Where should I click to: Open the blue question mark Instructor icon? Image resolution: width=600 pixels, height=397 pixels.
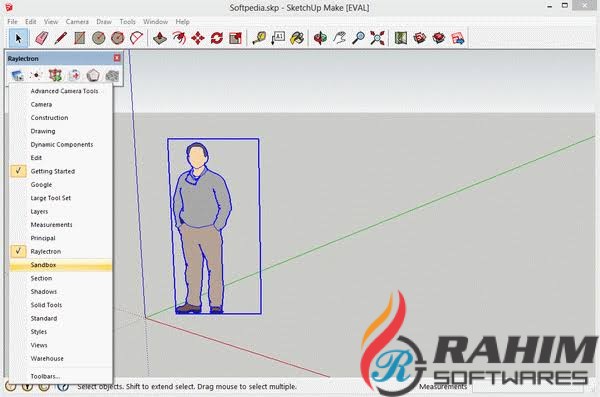[x=63, y=387]
